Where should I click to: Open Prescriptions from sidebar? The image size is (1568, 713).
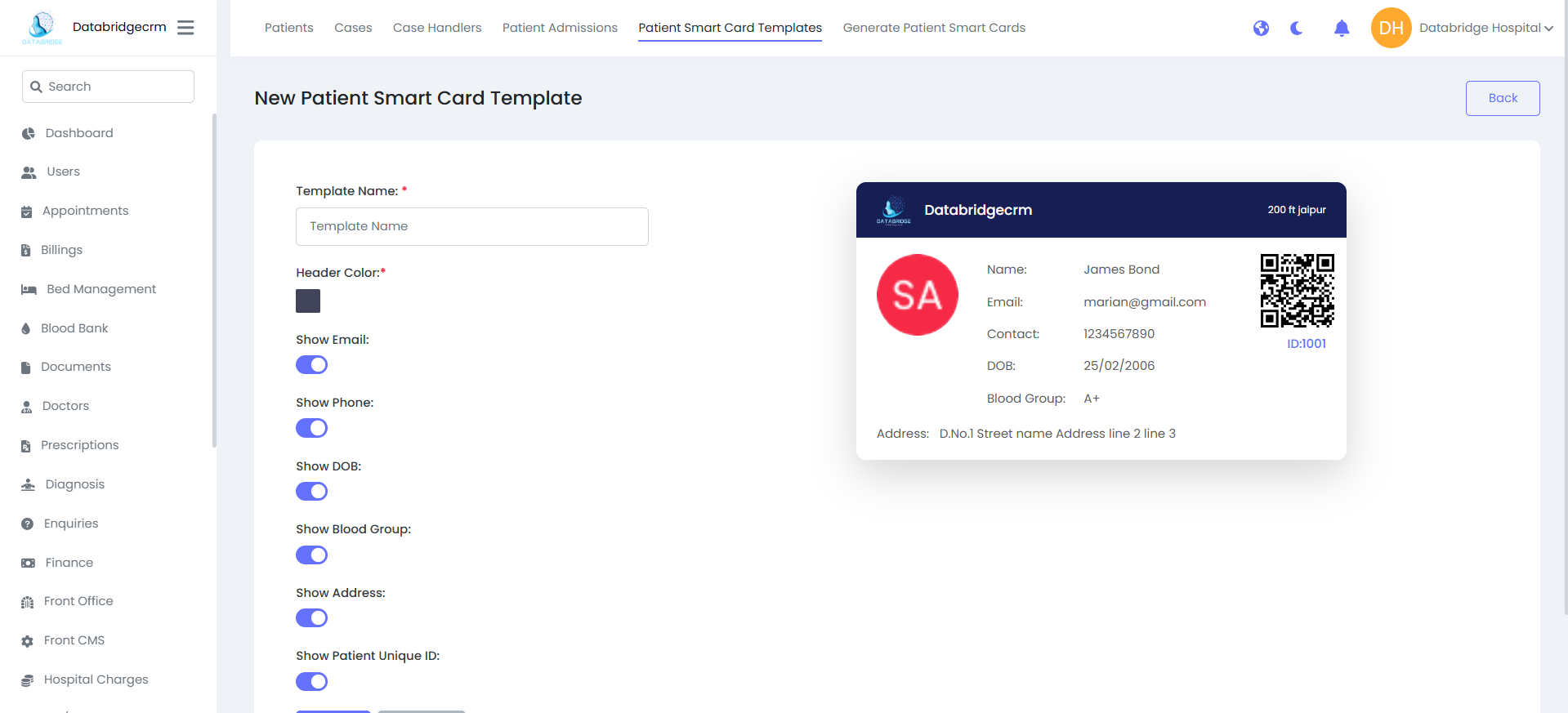click(80, 445)
